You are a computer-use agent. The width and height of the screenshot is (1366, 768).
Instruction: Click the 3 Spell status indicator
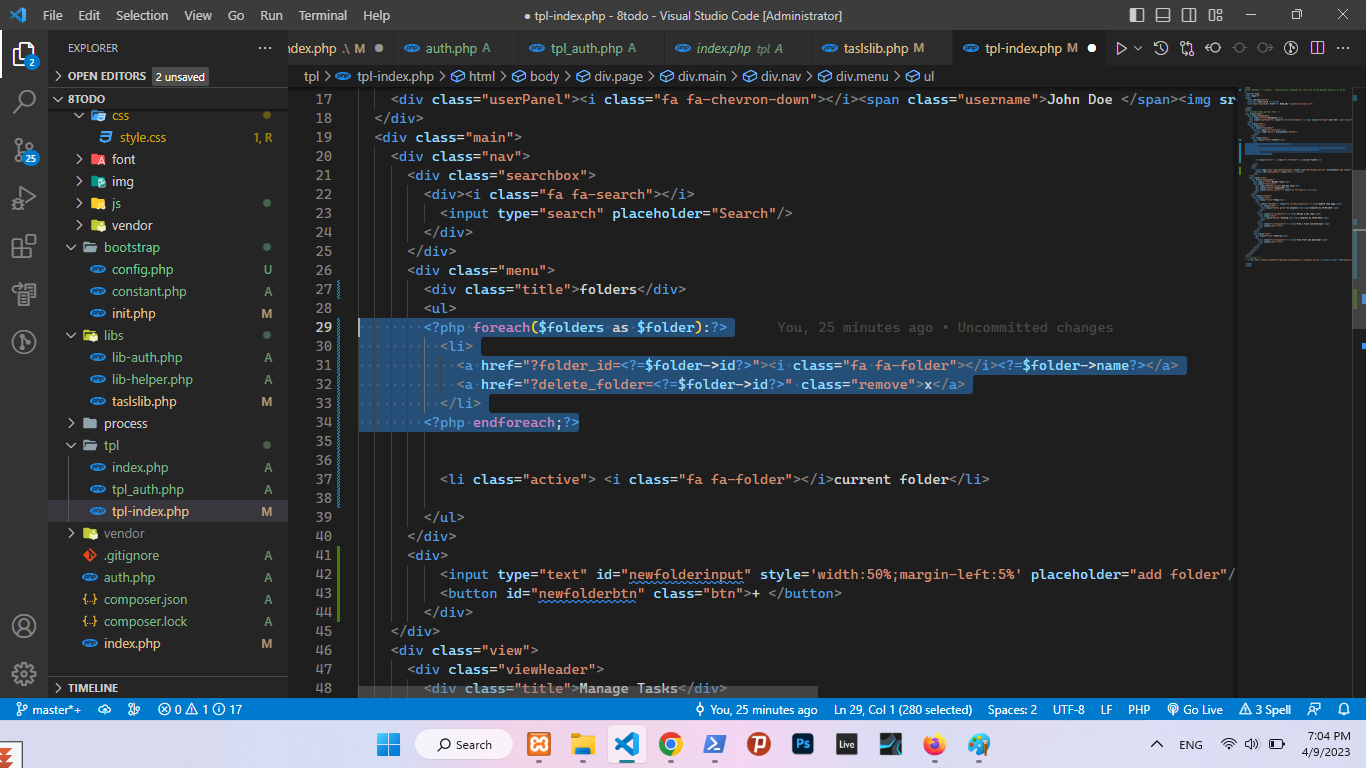point(1265,709)
